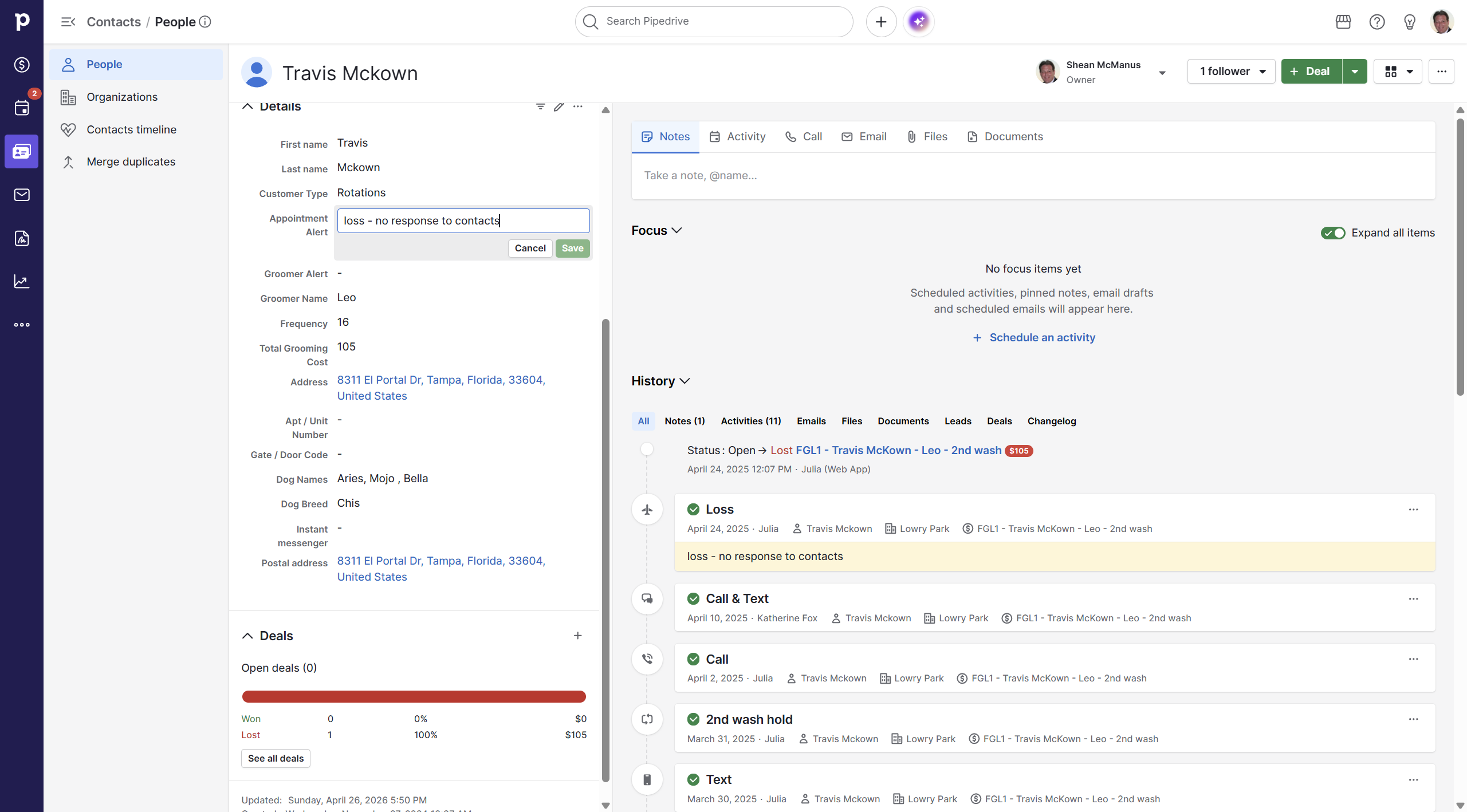Screen dimensions: 1467x812
Task: Open the 1 follower dropdown
Action: pyautogui.click(x=1231, y=72)
